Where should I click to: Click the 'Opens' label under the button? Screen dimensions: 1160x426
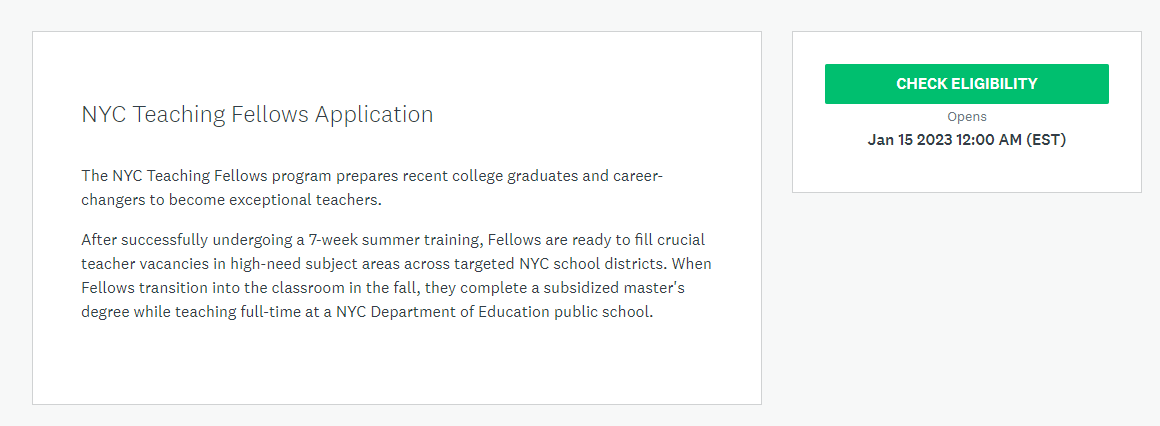tap(966, 117)
